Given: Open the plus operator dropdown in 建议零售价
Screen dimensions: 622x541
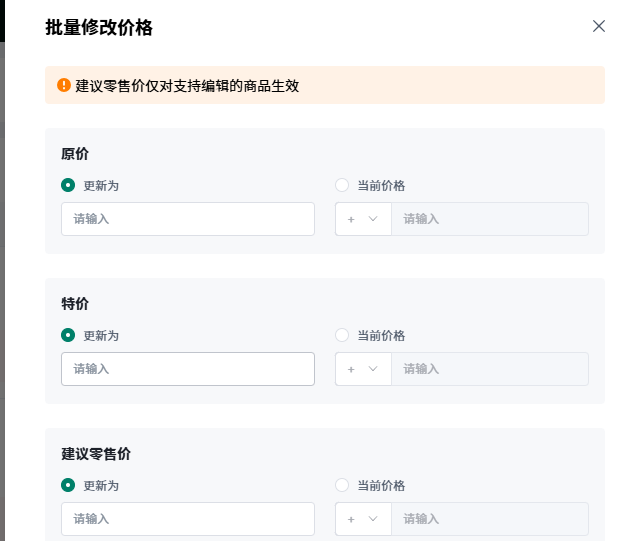Looking at the screenshot, I should coord(362,519).
